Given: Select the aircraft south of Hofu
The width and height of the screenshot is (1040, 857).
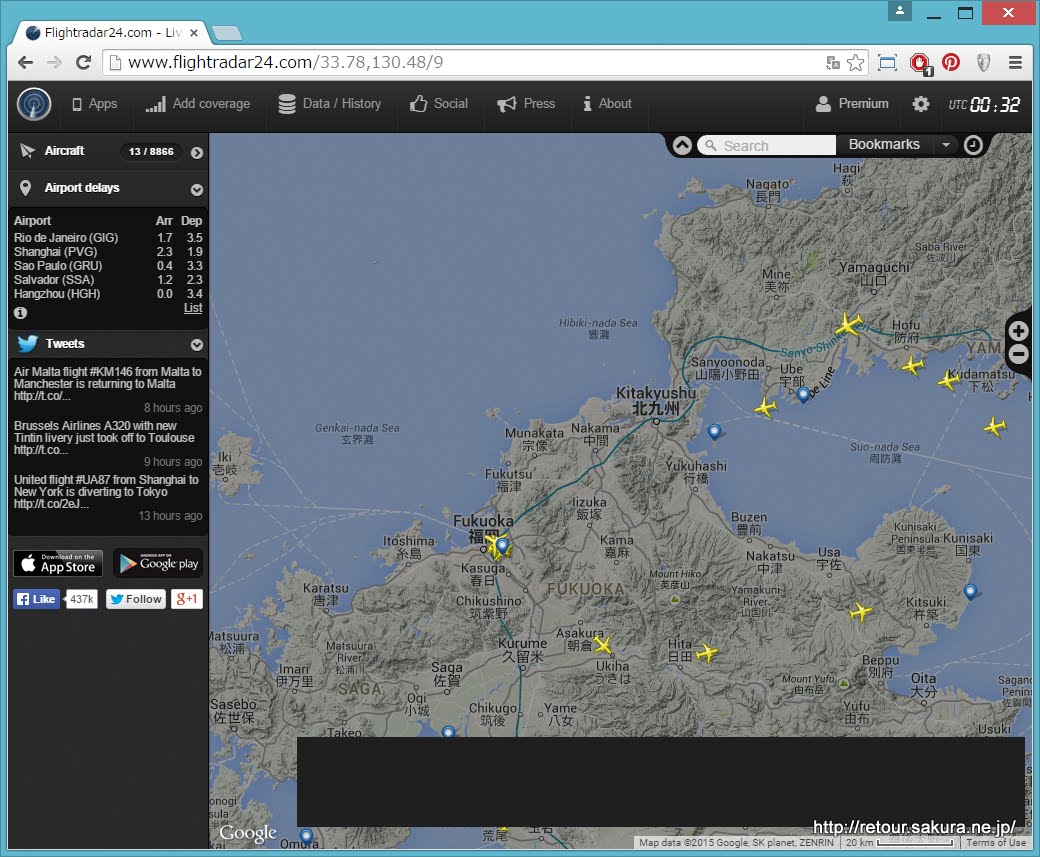Looking at the screenshot, I should click(x=913, y=365).
